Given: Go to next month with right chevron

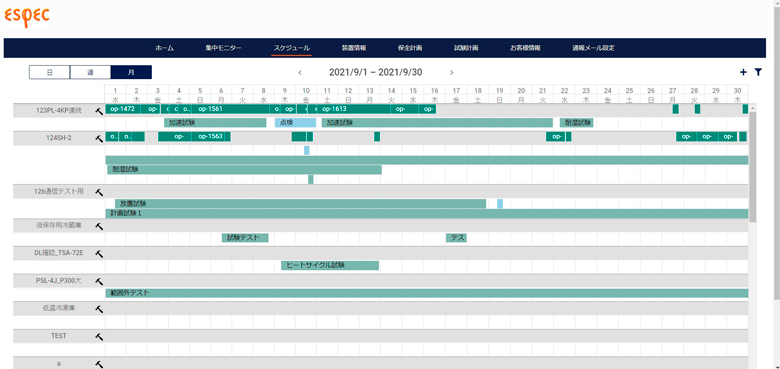Looking at the screenshot, I should point(452,73).
